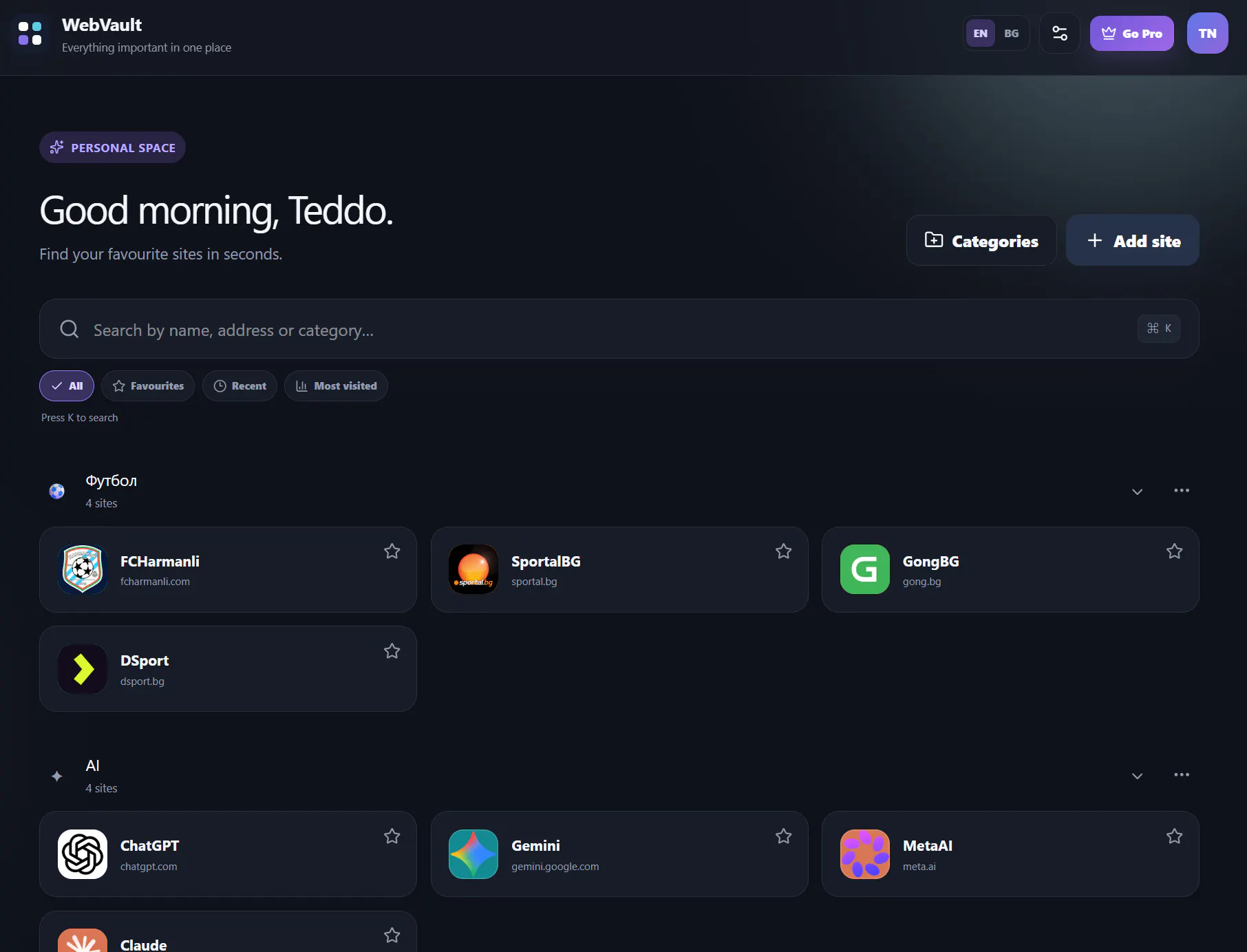1247x952 pixels.
Task: Click the dsport.bg address text
Action: [x=142, y=681]
